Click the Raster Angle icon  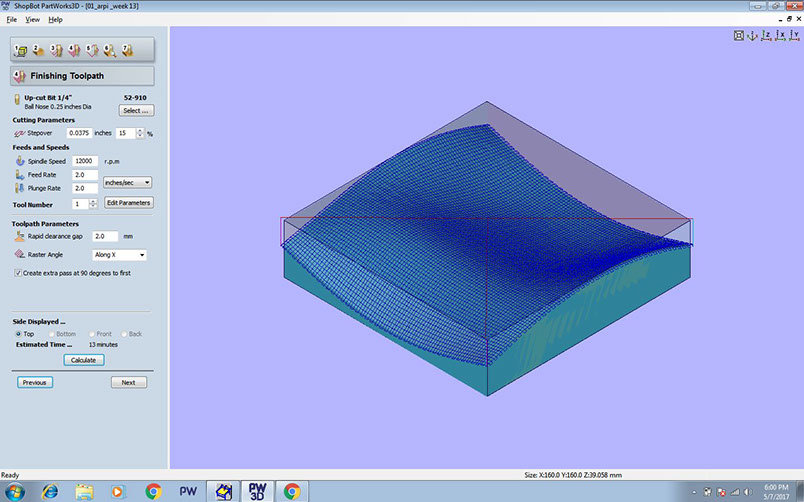click(x=19, y=254)
